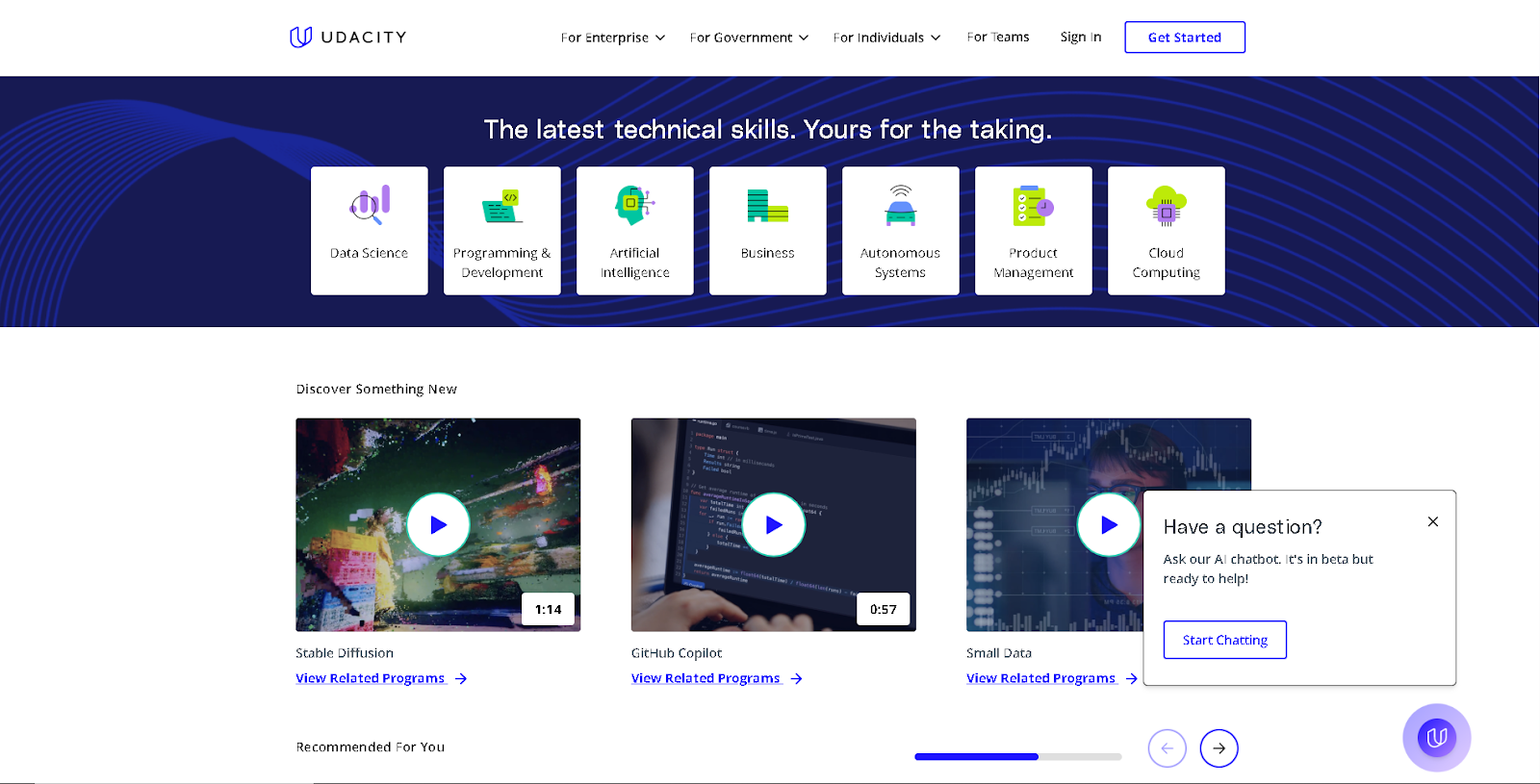
Task: Click arrow beside Stable Diffusion related programs
Action: point(461,679)
